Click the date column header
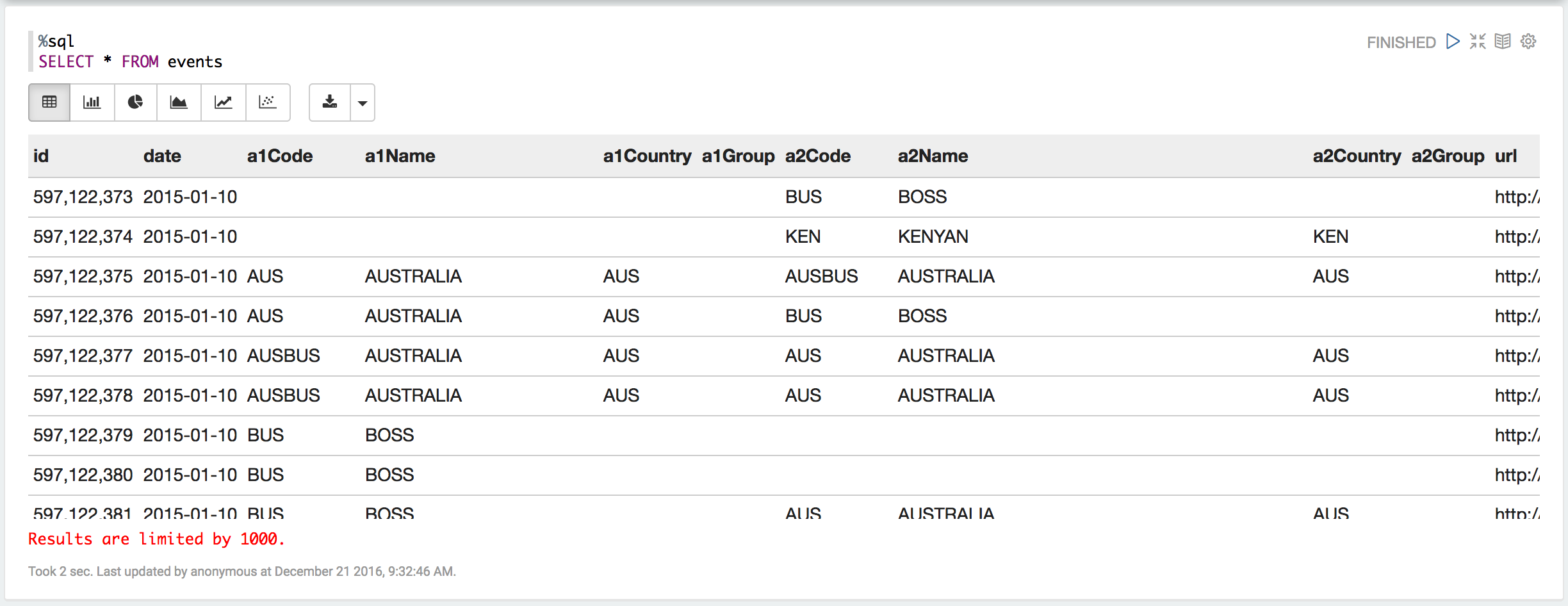 162,156
